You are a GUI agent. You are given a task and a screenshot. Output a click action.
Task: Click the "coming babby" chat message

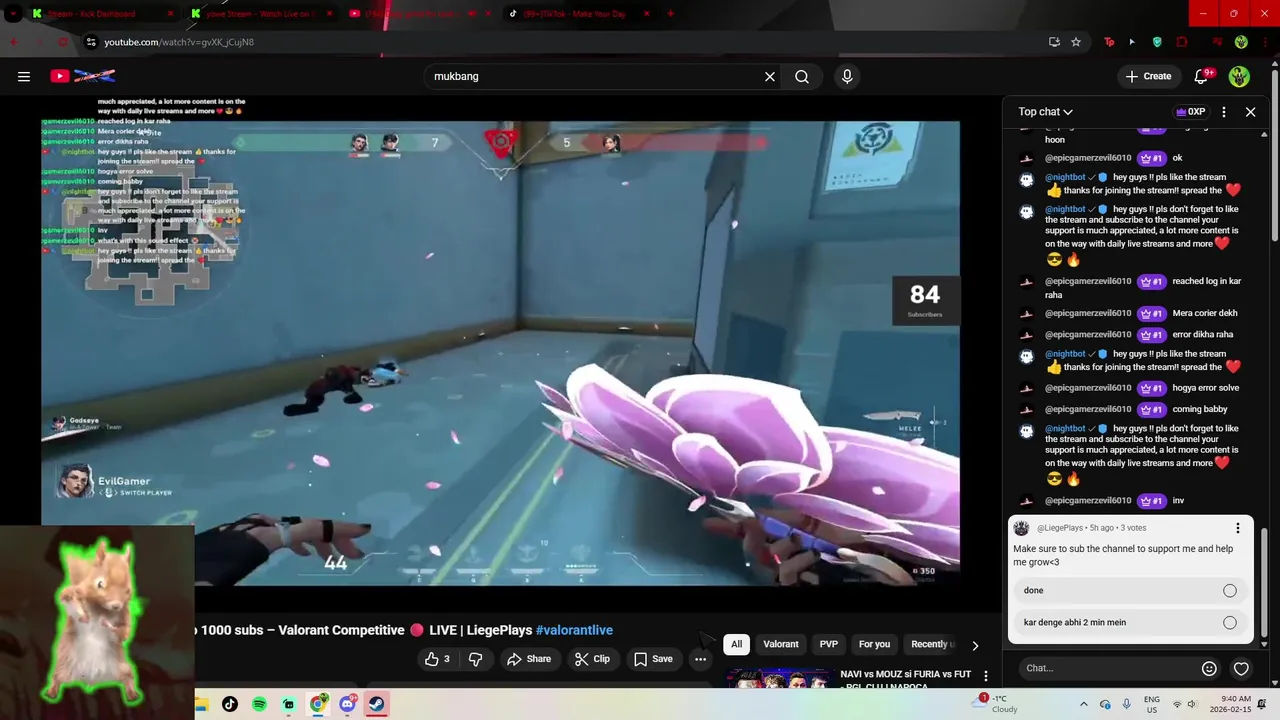pyautogui.click(x=1200, y=409)
